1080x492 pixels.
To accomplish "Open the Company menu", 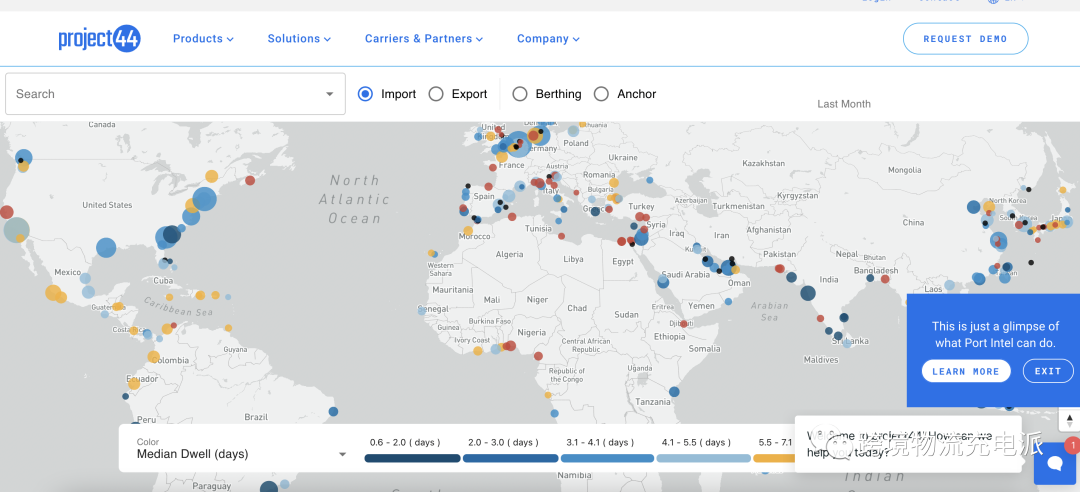I will [547, 39].
